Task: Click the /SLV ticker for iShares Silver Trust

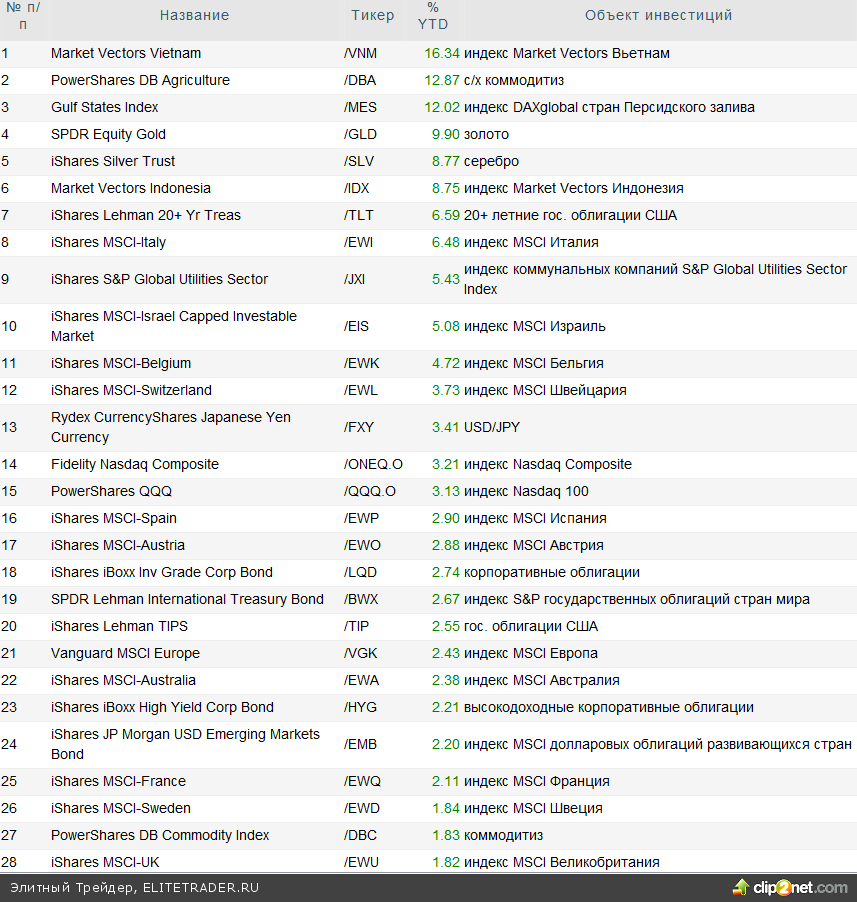Action: [359, 161]
